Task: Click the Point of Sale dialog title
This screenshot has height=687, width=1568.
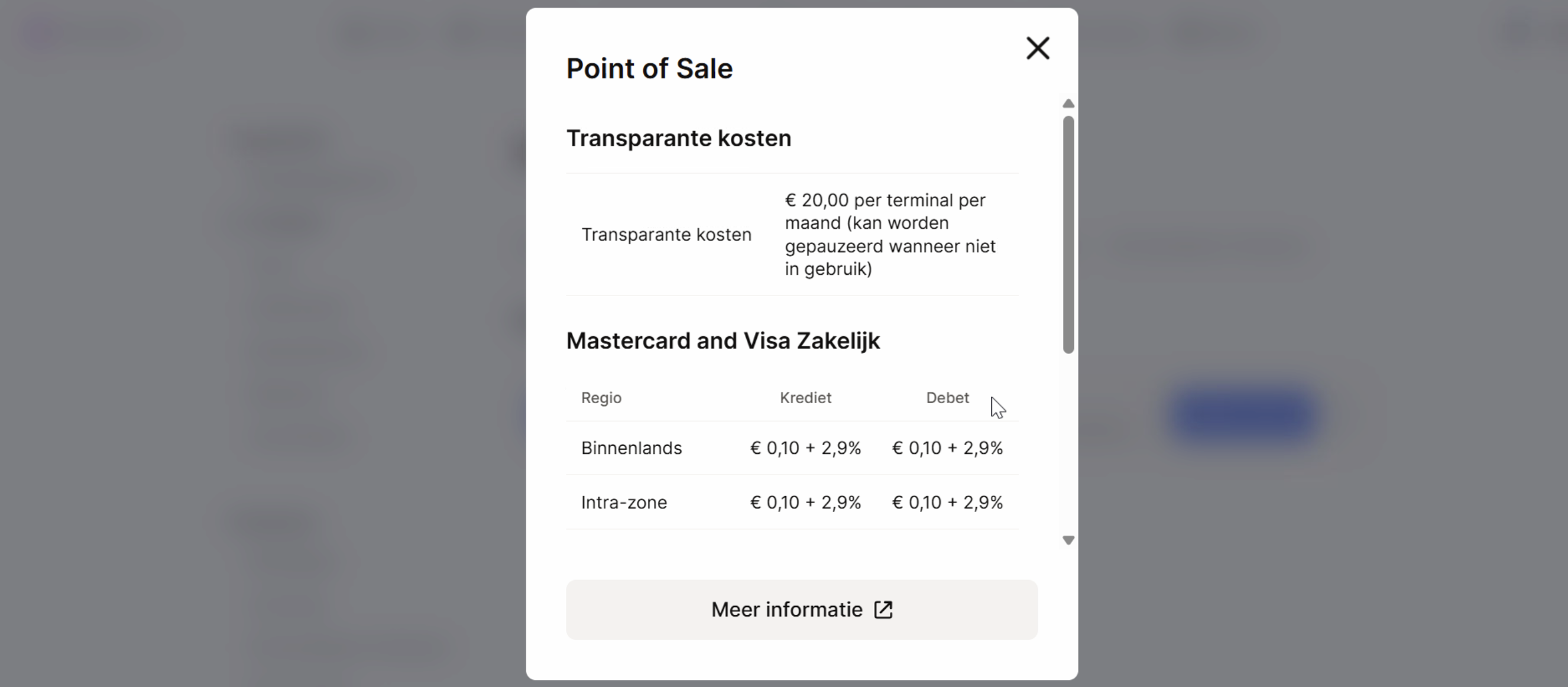Action: tap(649, 69)
